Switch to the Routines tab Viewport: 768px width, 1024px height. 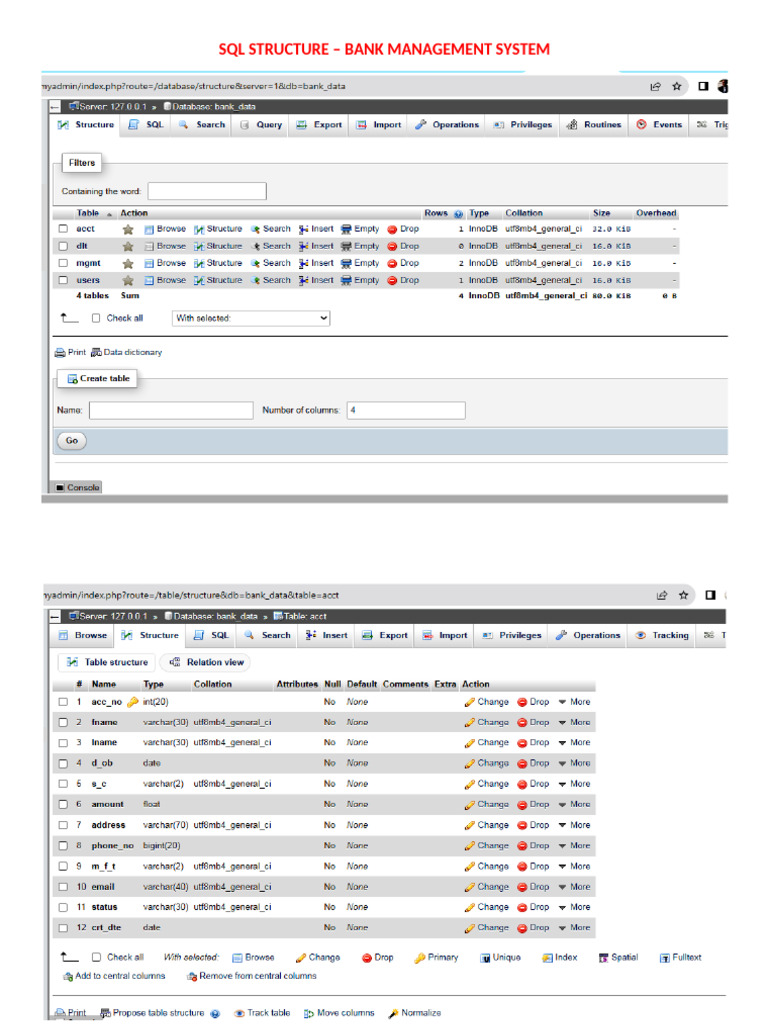click(x=594, y=125)
